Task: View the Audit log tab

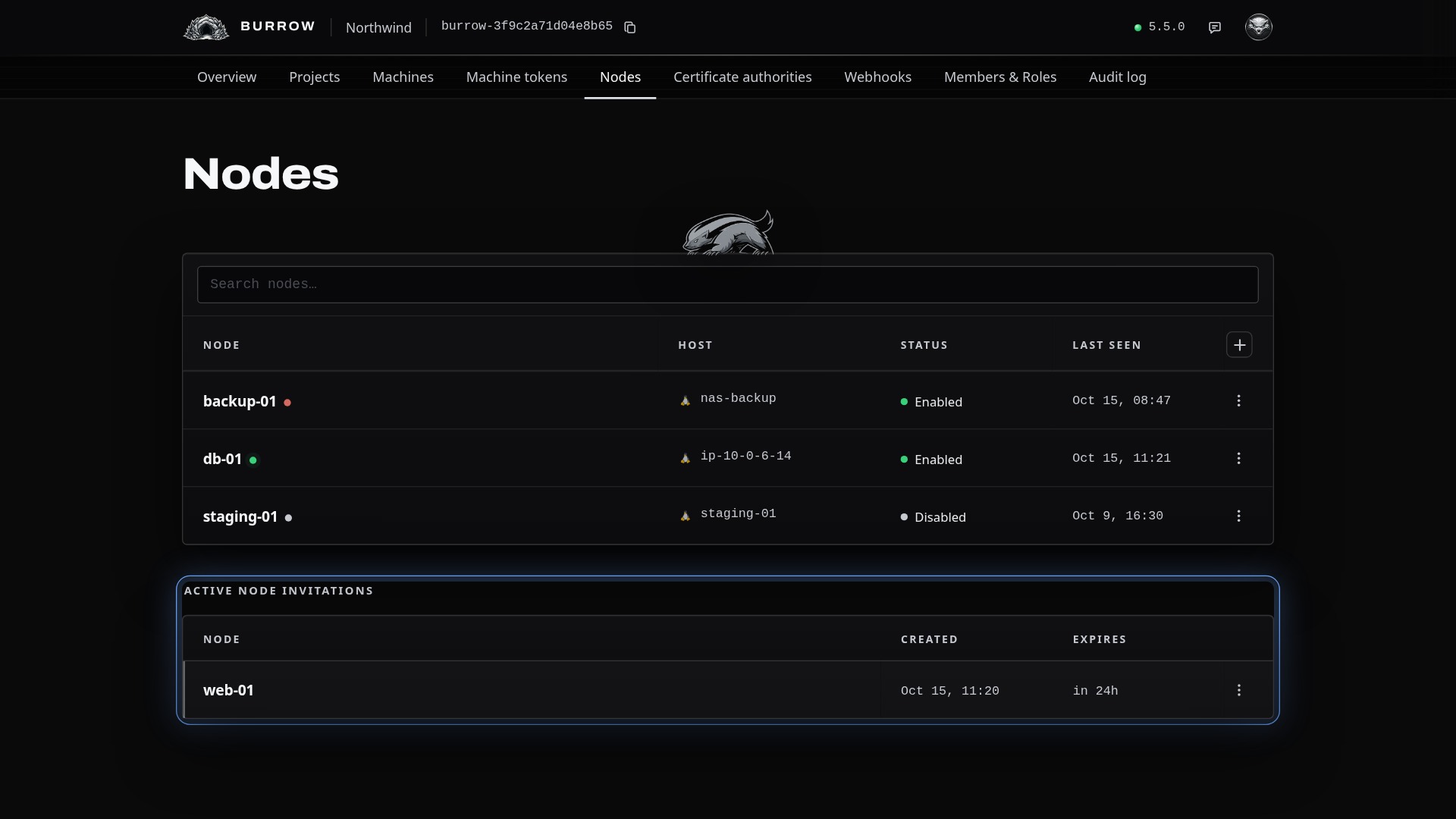Action: [x=1118, y=77]
